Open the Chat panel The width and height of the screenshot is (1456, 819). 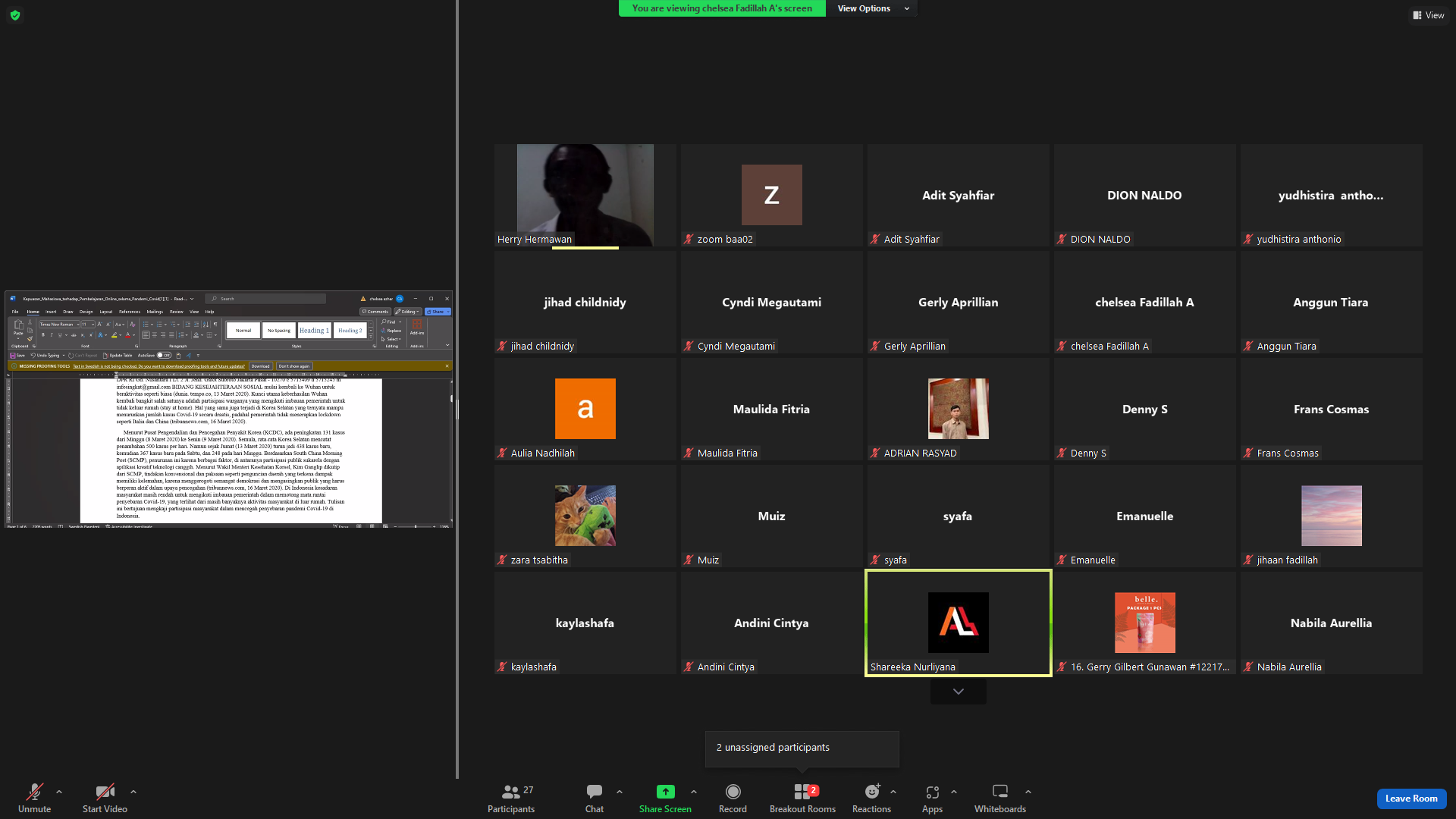point(595,798)
